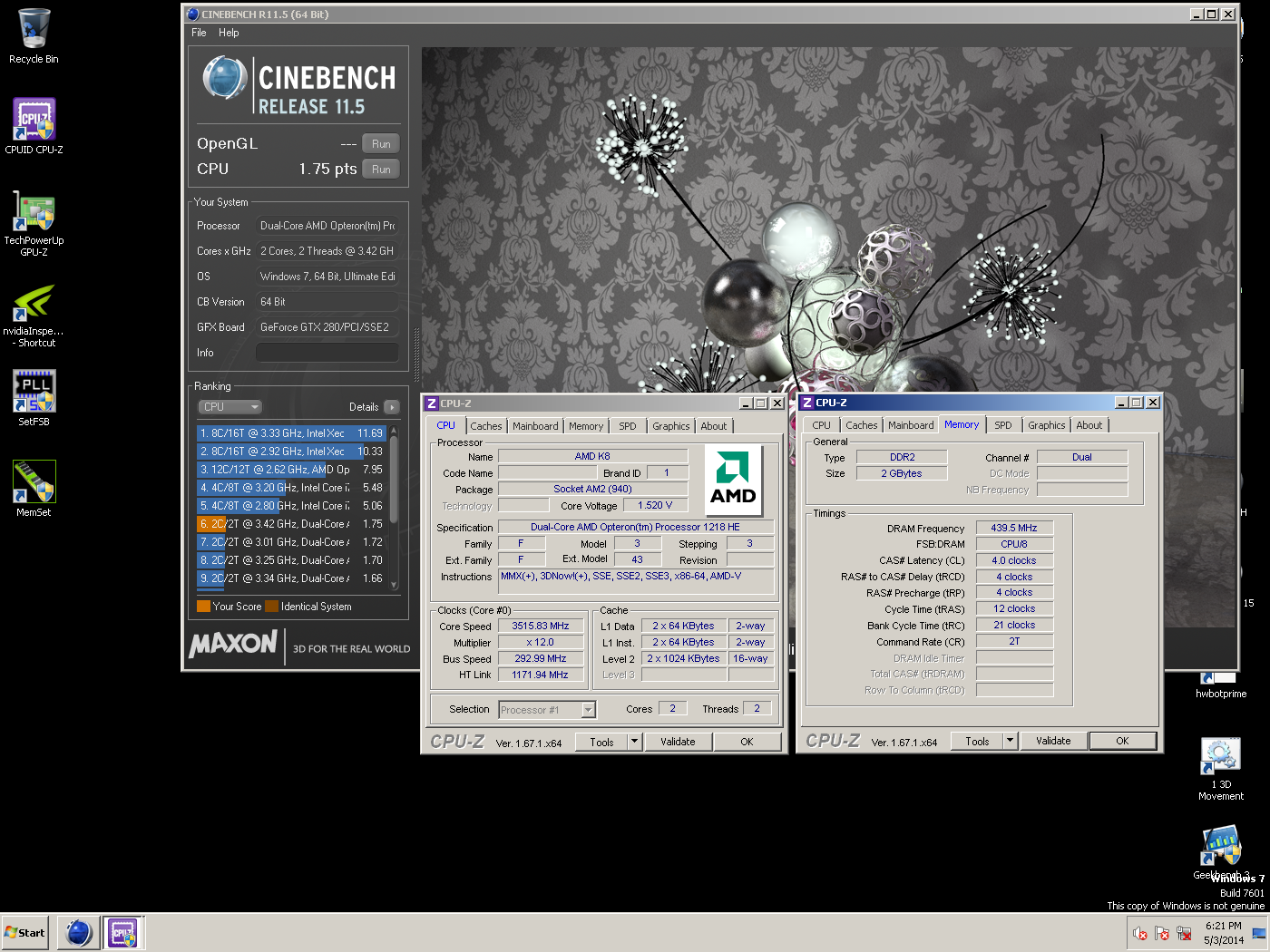This screenshot has width=1270, height=952.
Task: Click the Start button
Action: (24, 932)
